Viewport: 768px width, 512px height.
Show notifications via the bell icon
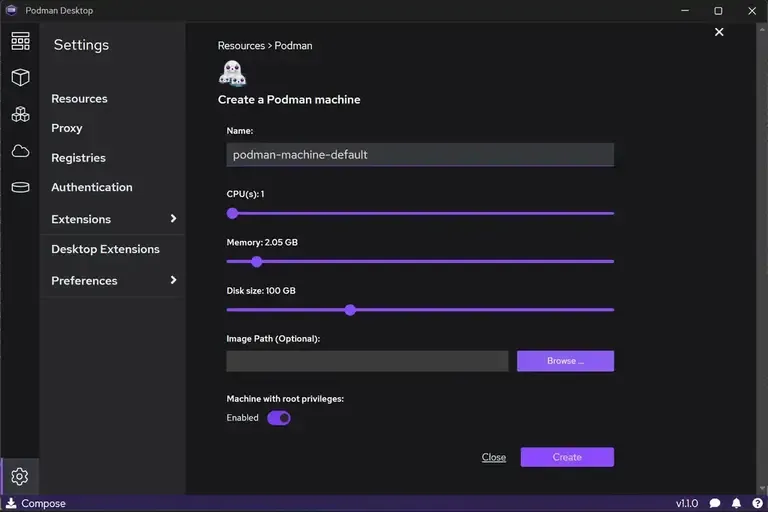pos(736,503)
